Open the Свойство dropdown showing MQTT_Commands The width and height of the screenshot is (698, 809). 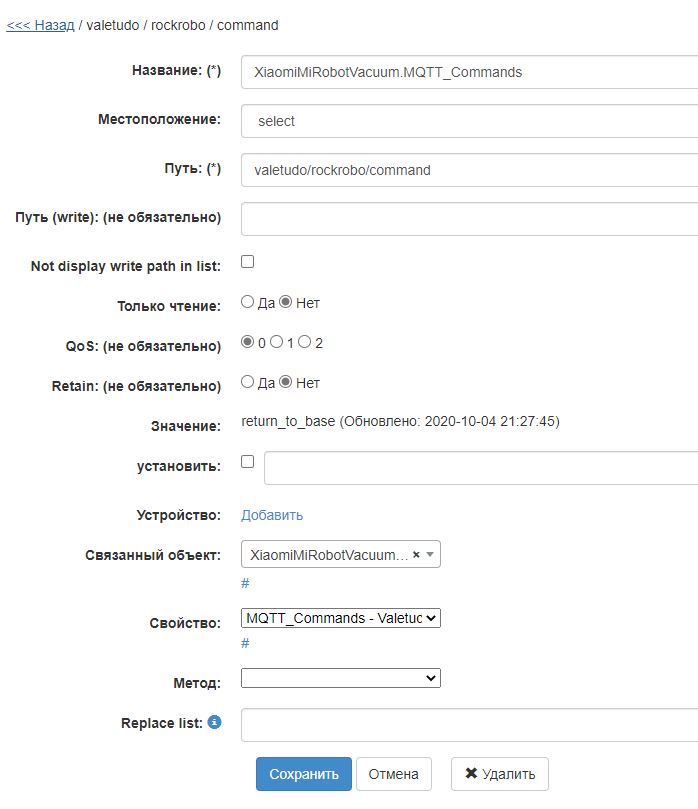pyautogui.click(x=340, y=618)
